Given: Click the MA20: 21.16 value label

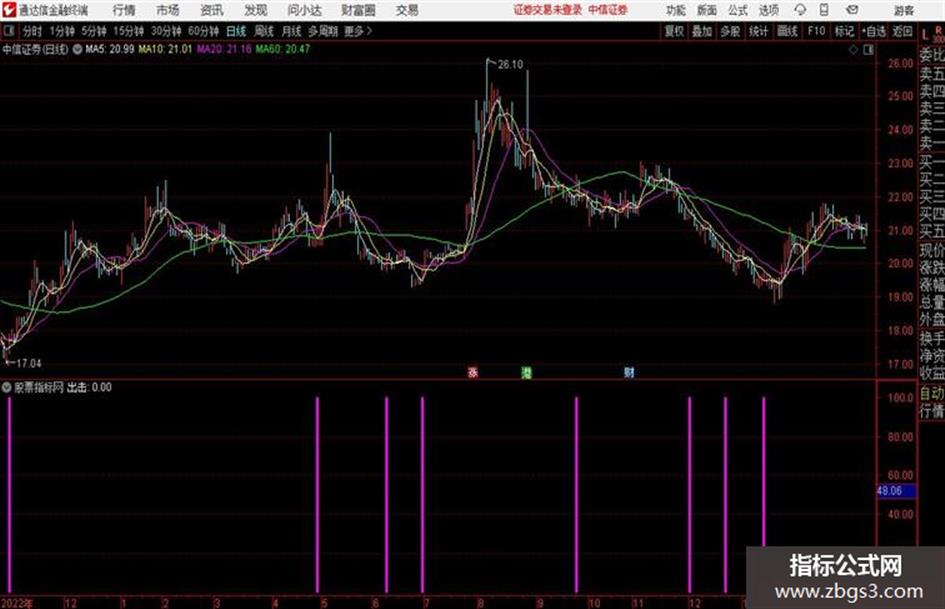Looking at the screenshot, I should coord(224,49).
